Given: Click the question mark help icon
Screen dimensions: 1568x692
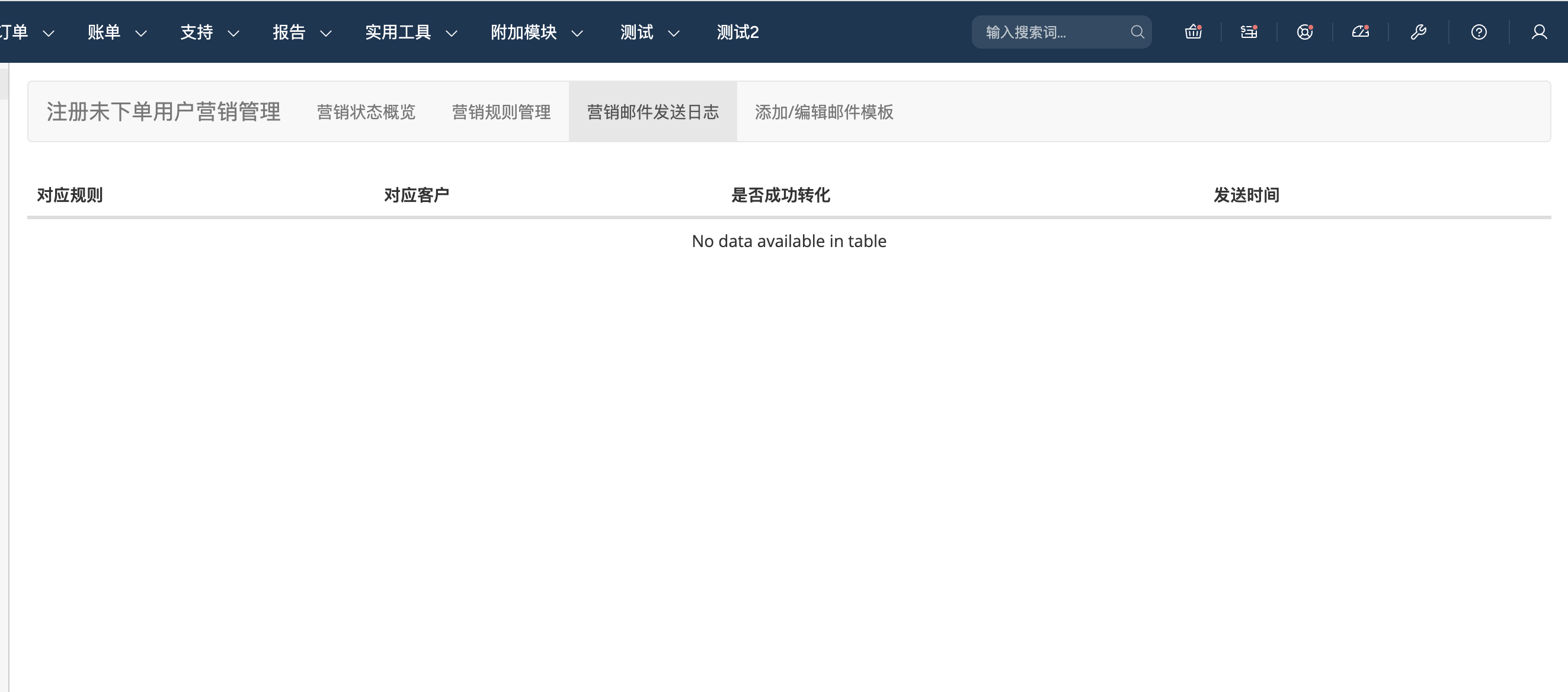Looking at the screenshot, I should pyautogui.click(x=1479, y=31).
